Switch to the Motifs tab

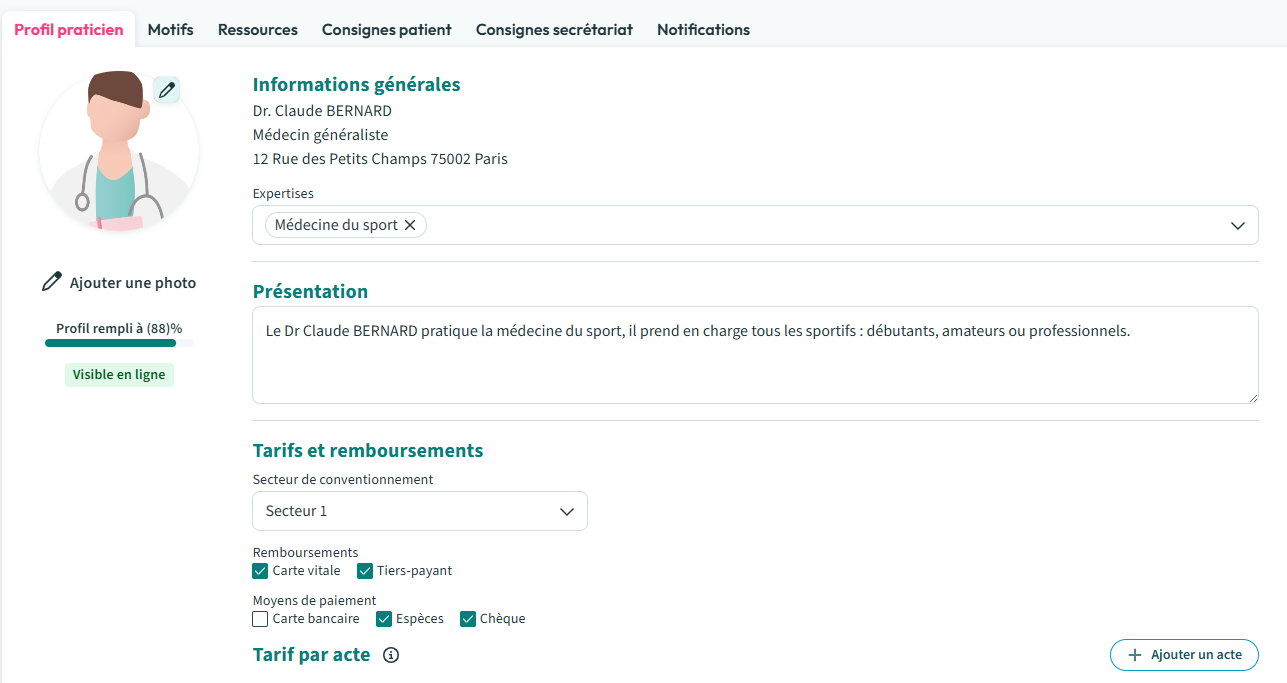pyautogui.click(x=170, y=30)
